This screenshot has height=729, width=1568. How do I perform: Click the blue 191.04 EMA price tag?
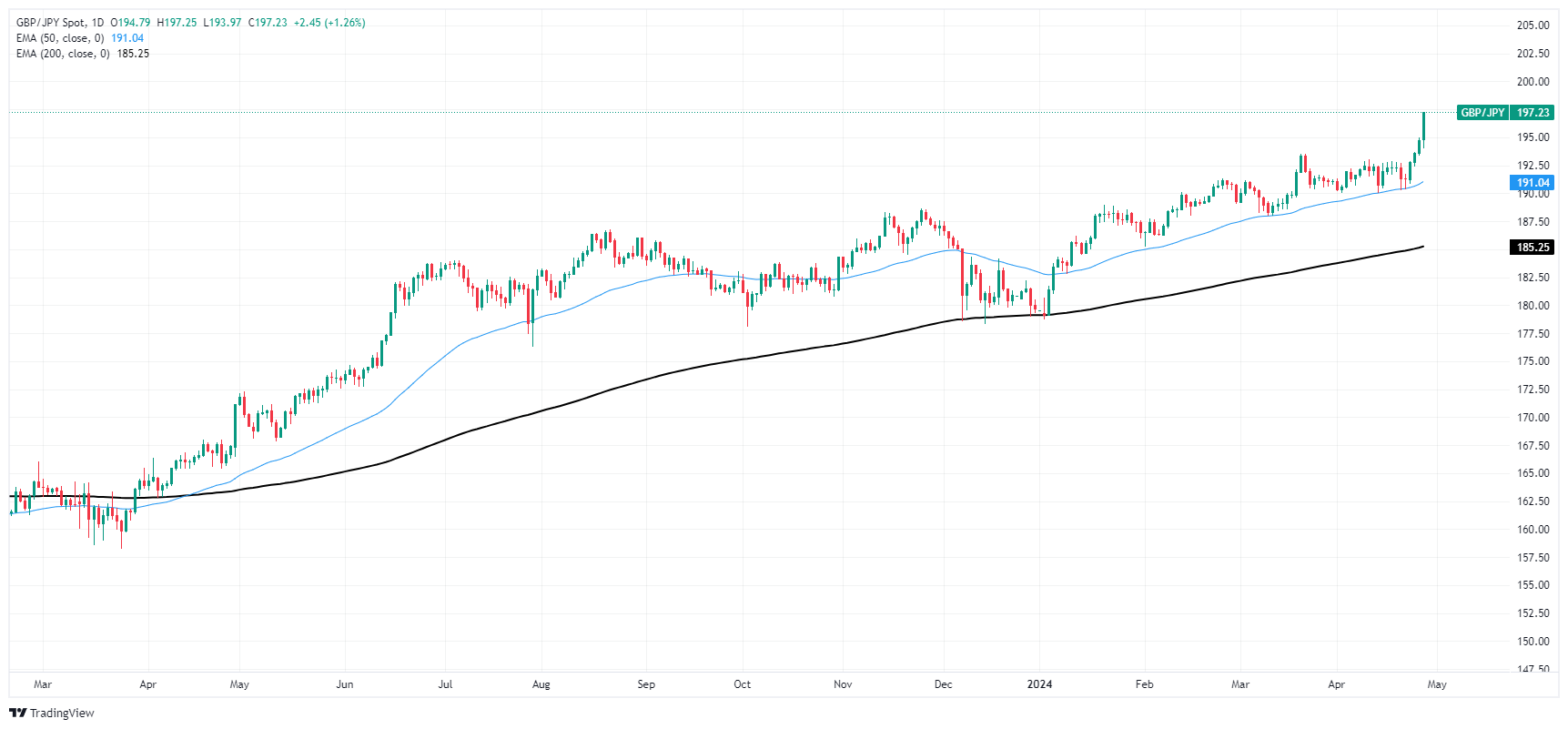point(1533,183)
